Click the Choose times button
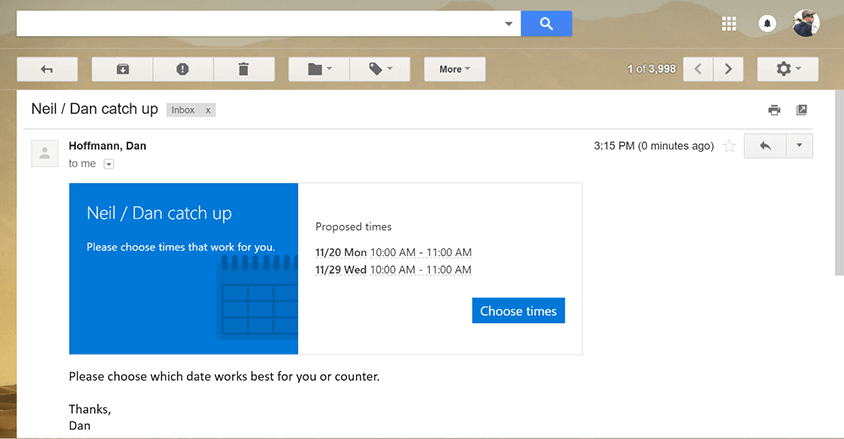Screen dimensions: 844x439 pos(518,311)
